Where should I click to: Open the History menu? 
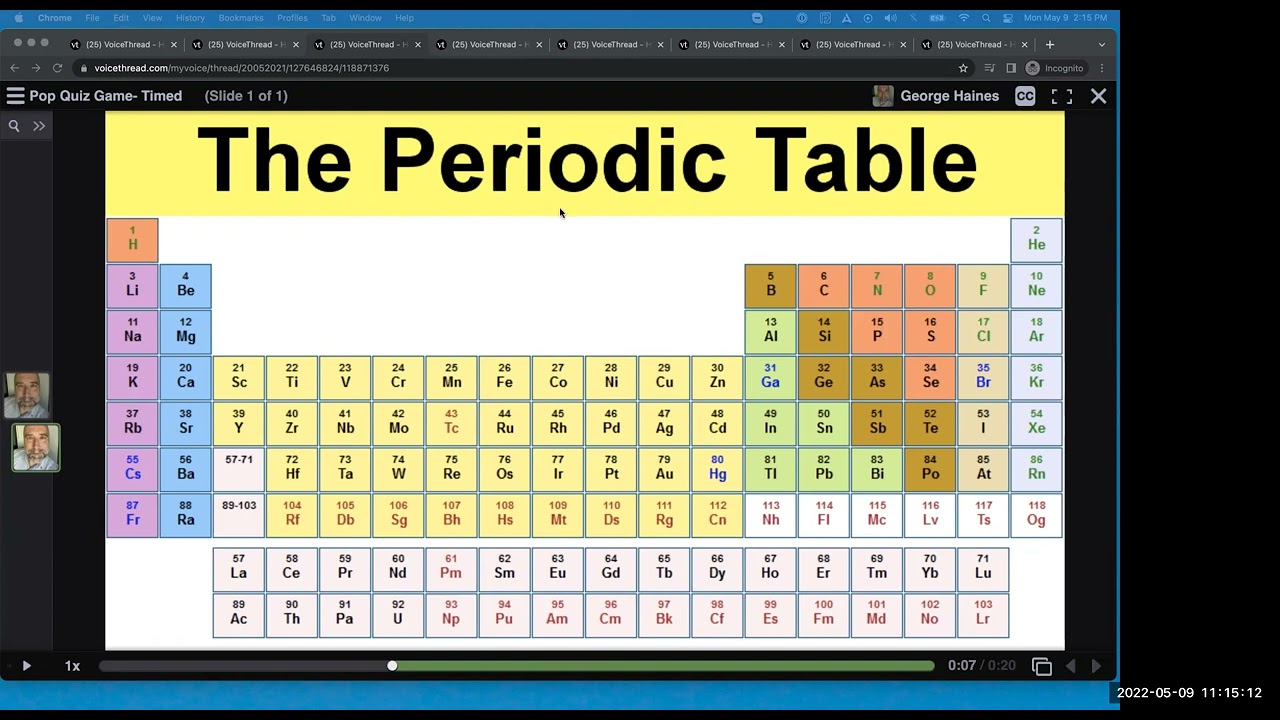tap(190, 18)
